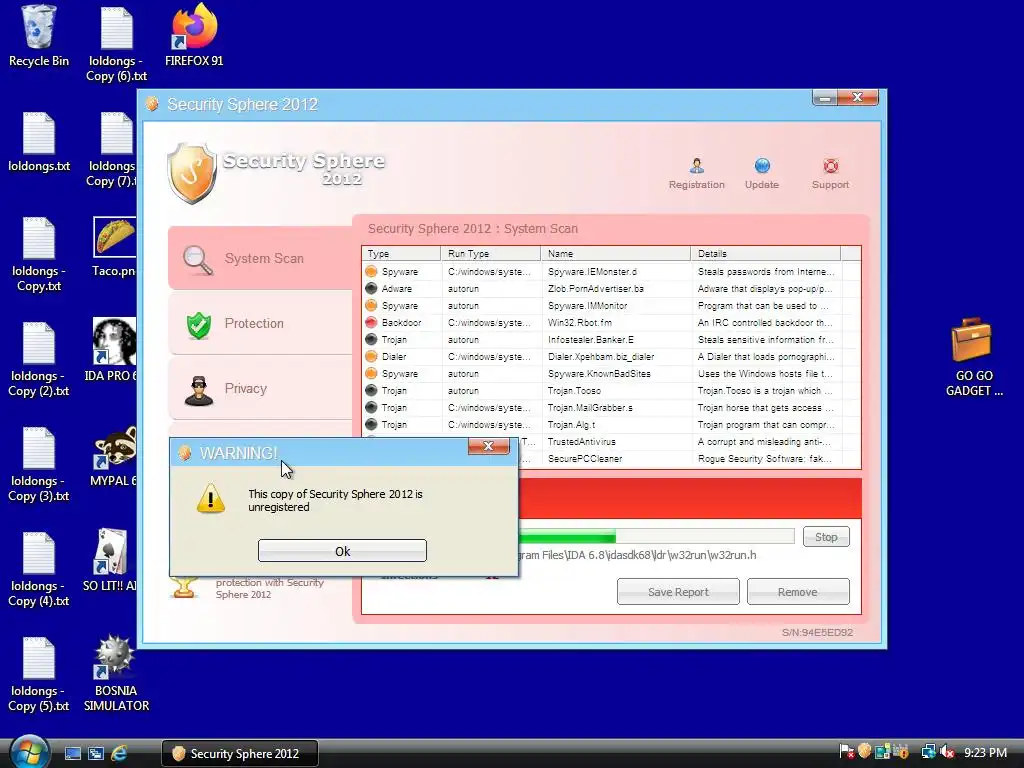1024x768 pixels.
Task: Select the BOSNIA SIMULATOR shortcut
Action: [x=116, y=673]
